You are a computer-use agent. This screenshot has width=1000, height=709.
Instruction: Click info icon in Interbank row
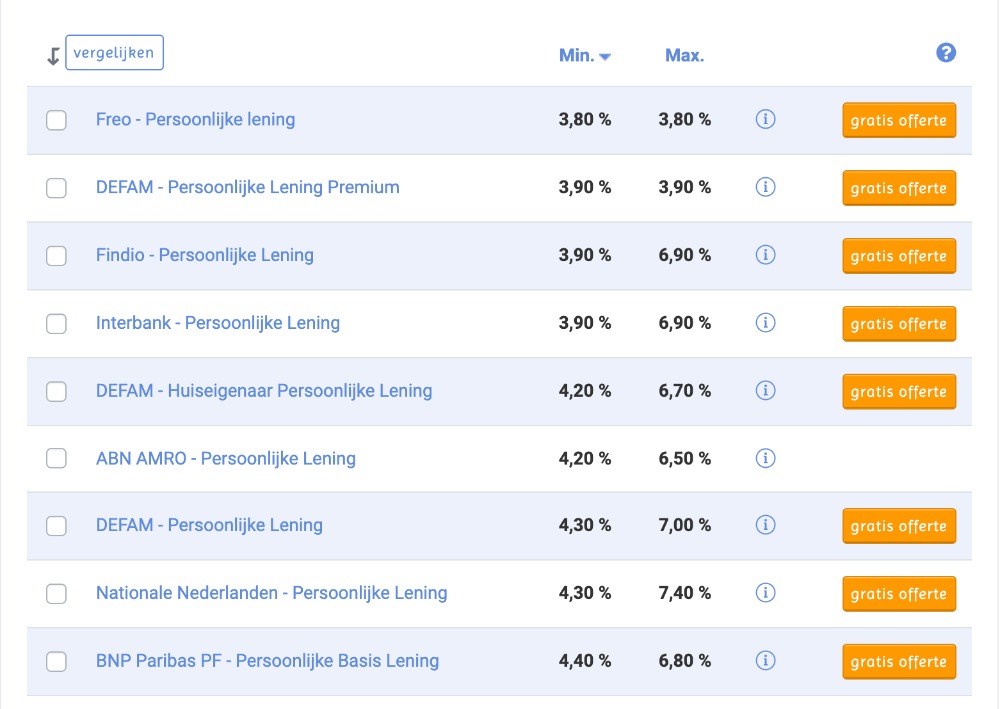766,323
